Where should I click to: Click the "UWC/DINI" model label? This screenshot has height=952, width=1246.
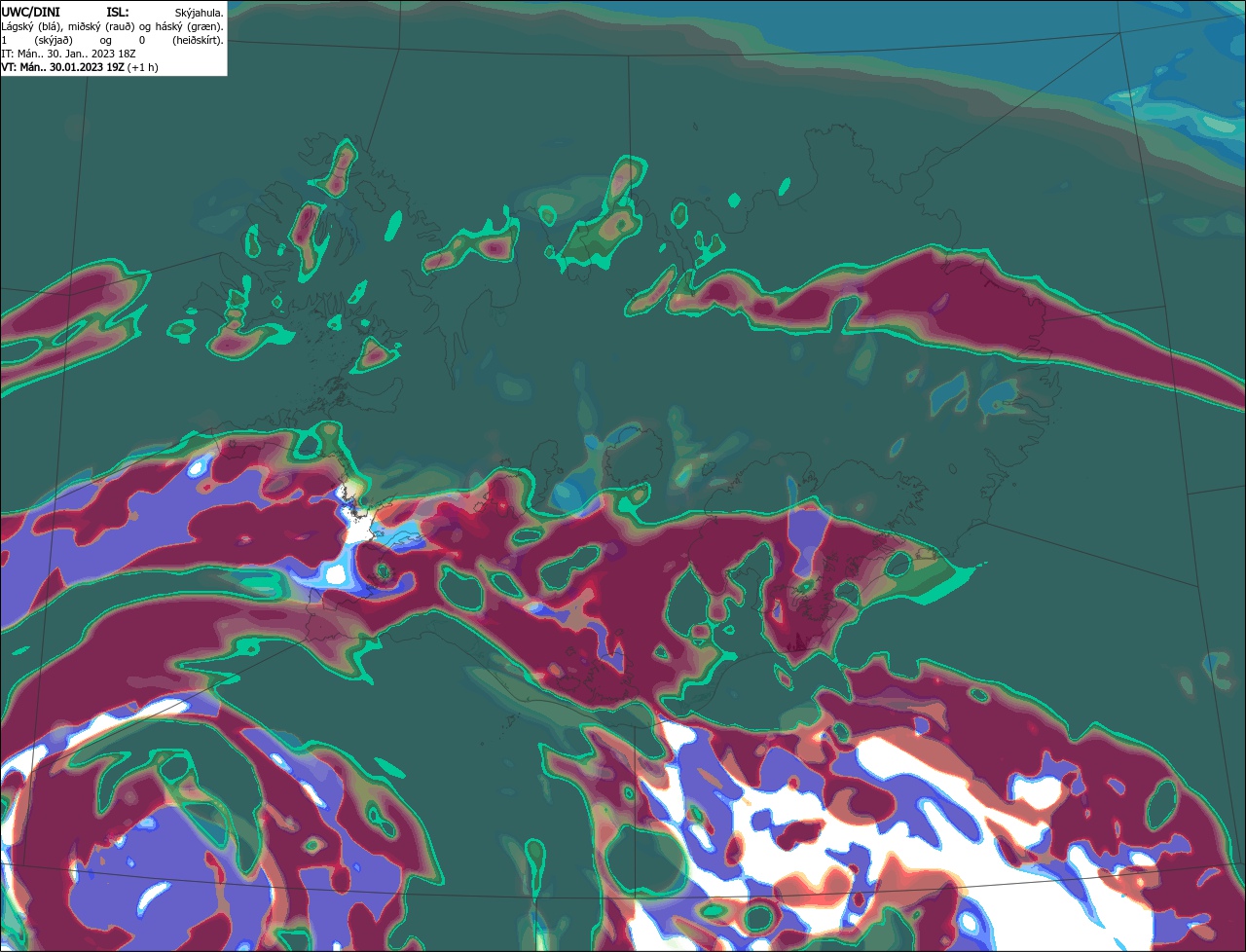pos(30,12)
